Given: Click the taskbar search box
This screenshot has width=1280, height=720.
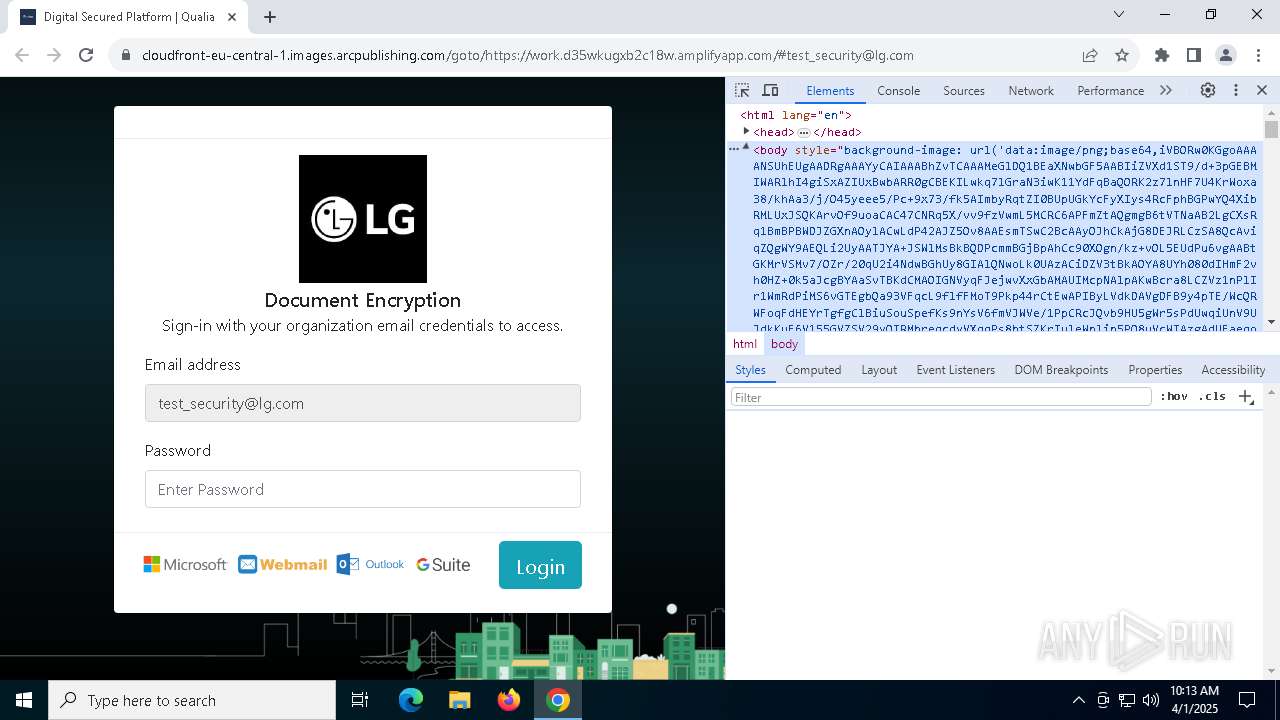Looking at the screenshot, I should coord(192,700).
